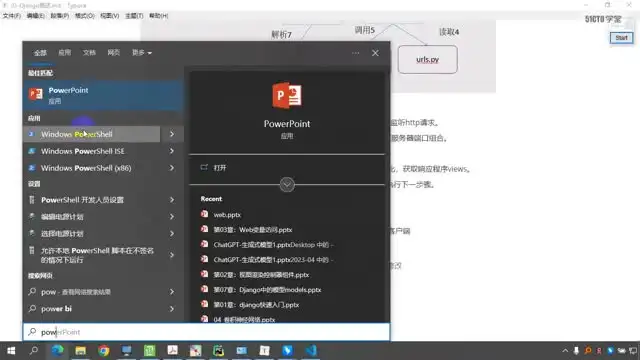This screenshot has height=360, width=640.
Task: Open PowerShell 开发人员设置 settings result
Action: [x=92, y=200]
